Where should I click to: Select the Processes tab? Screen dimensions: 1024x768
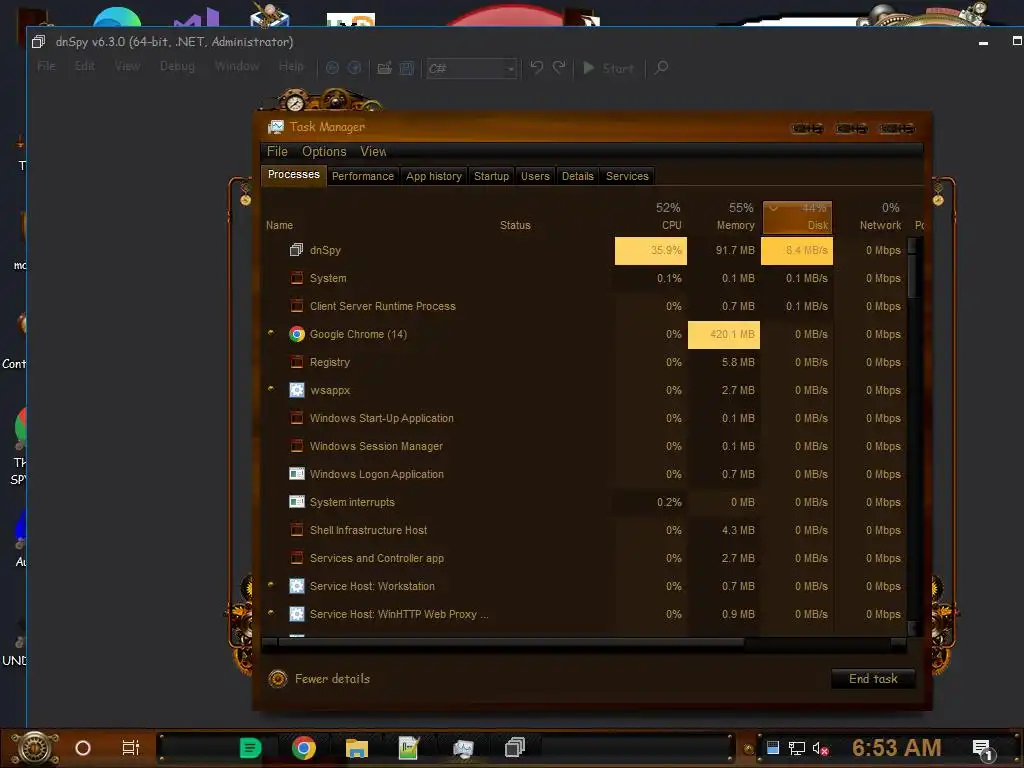(x=294, y=175)
